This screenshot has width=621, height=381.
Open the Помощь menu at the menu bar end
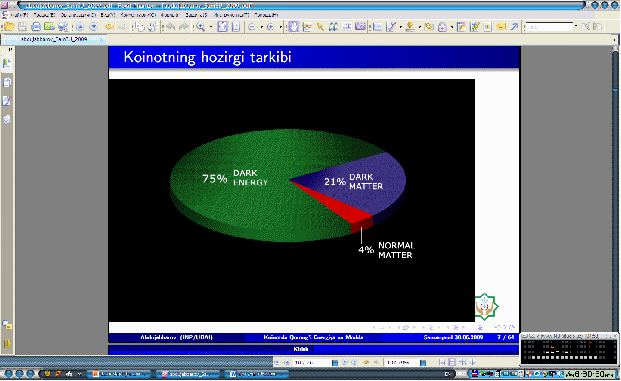266,15
